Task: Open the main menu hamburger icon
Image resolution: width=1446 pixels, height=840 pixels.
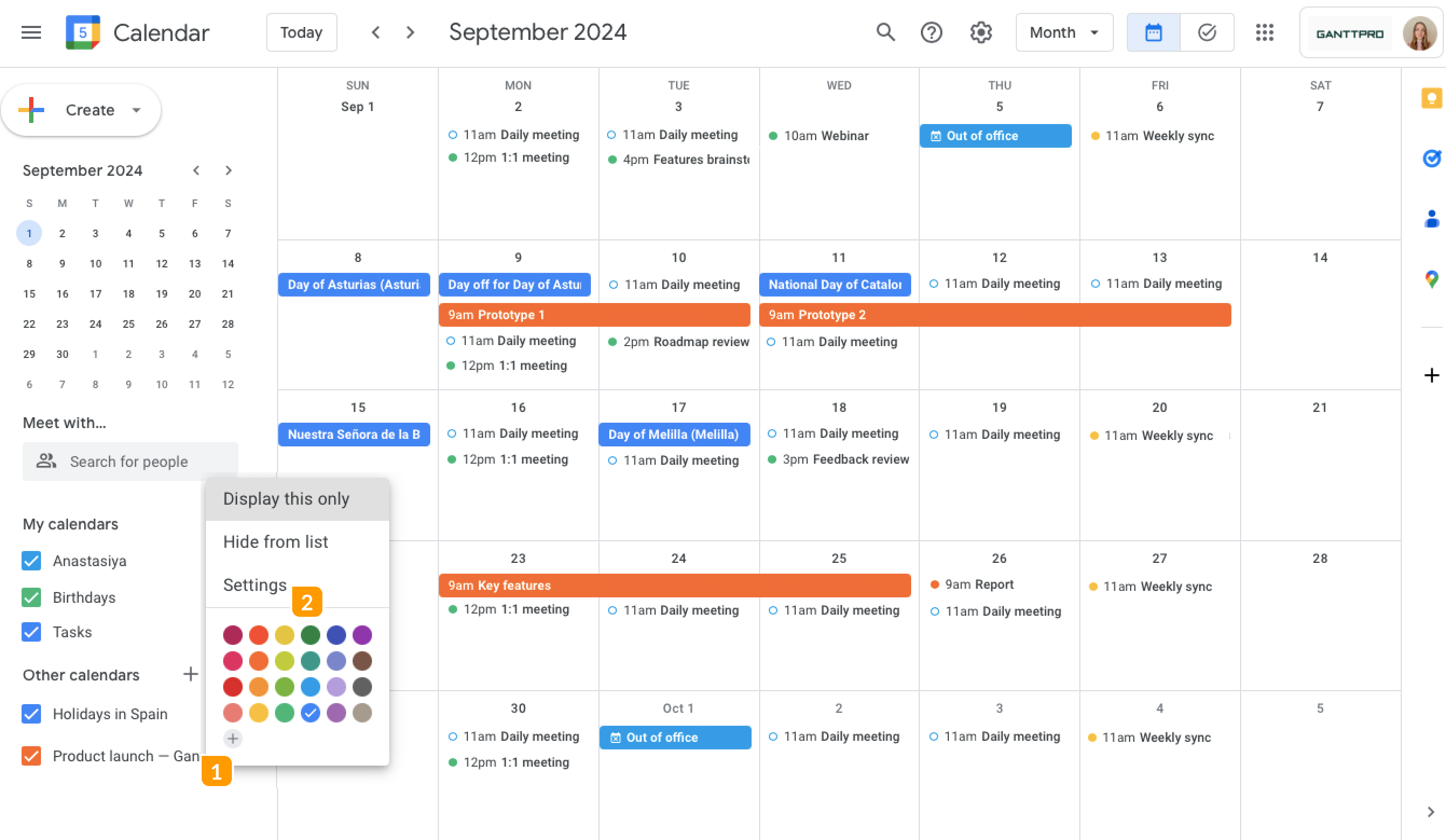Action: coord(31,33)
